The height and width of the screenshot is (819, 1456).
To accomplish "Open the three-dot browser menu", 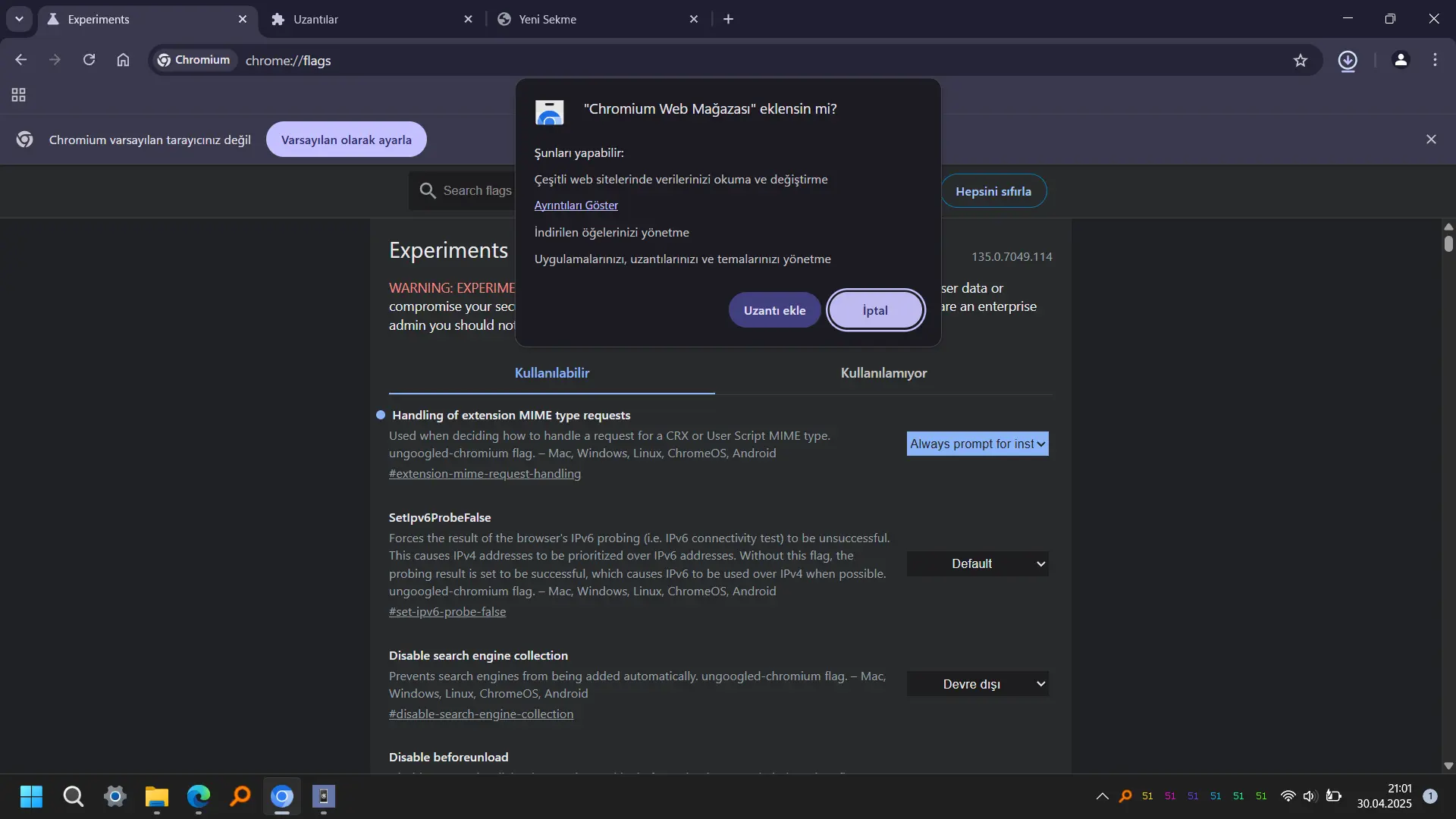I will pos(1435,60).
